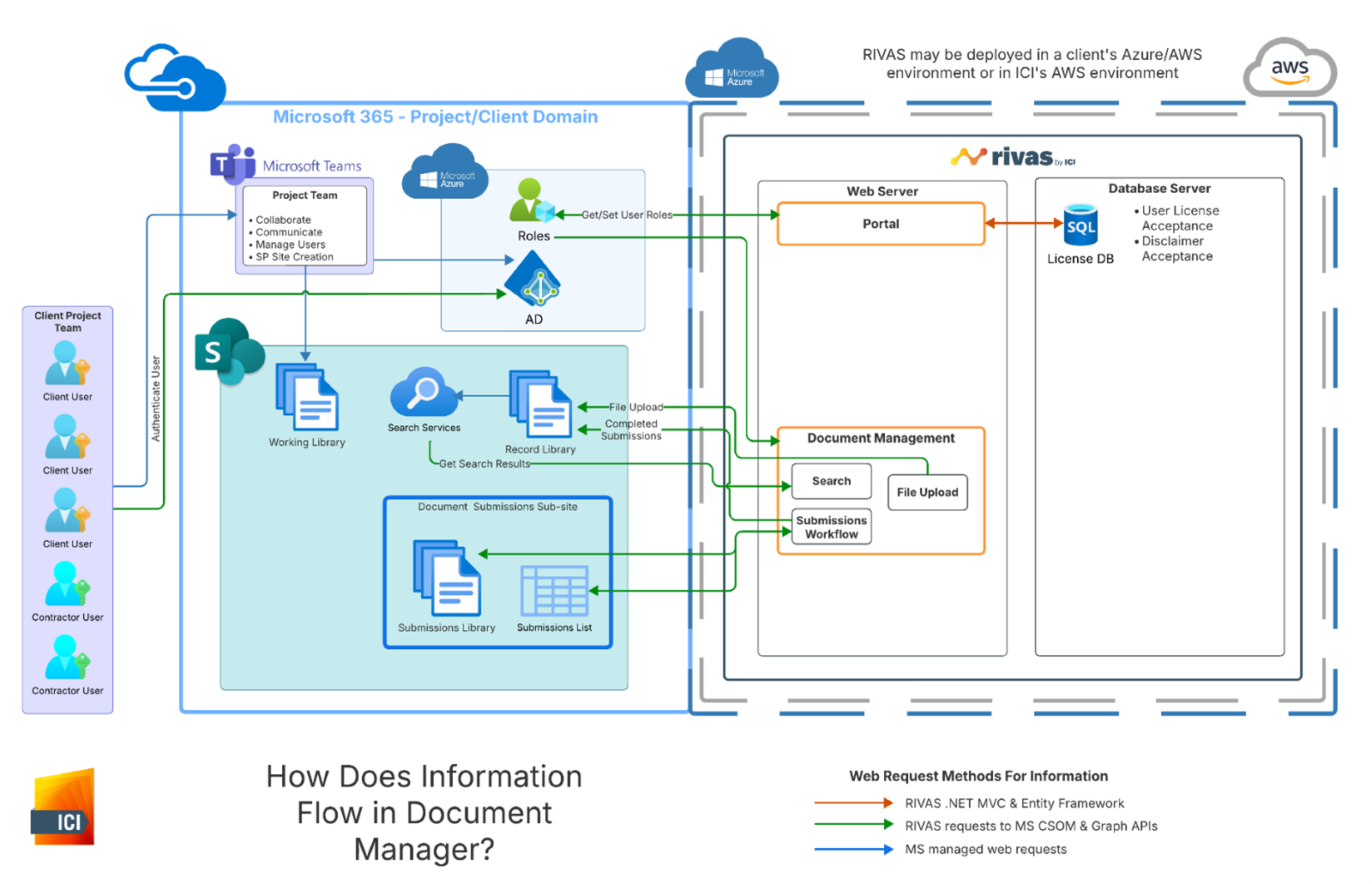The height and width of the screenshot is (884, 1372).
Task: Click the Microsoft Azure cloud near Roles
Action: click(445, 171)
